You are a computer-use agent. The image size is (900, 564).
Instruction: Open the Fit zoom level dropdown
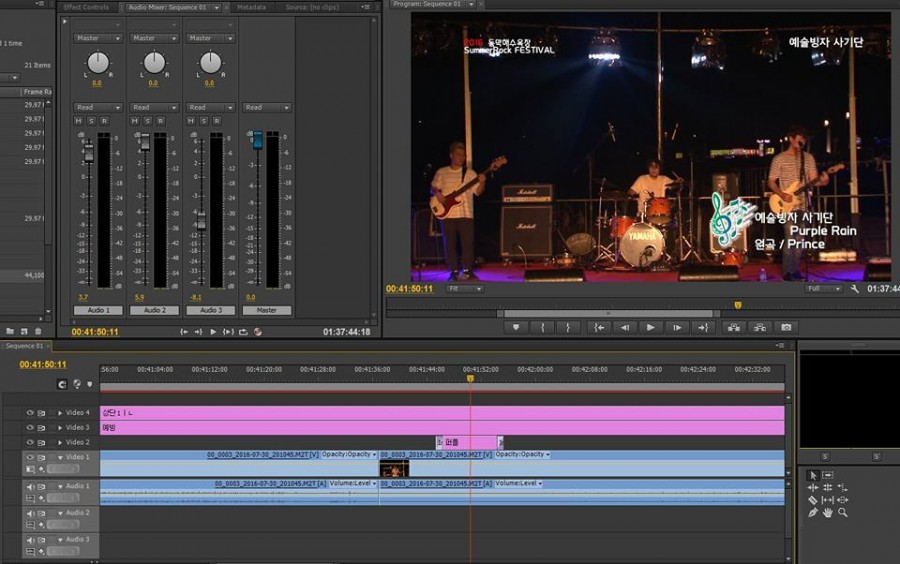[465, 289]
